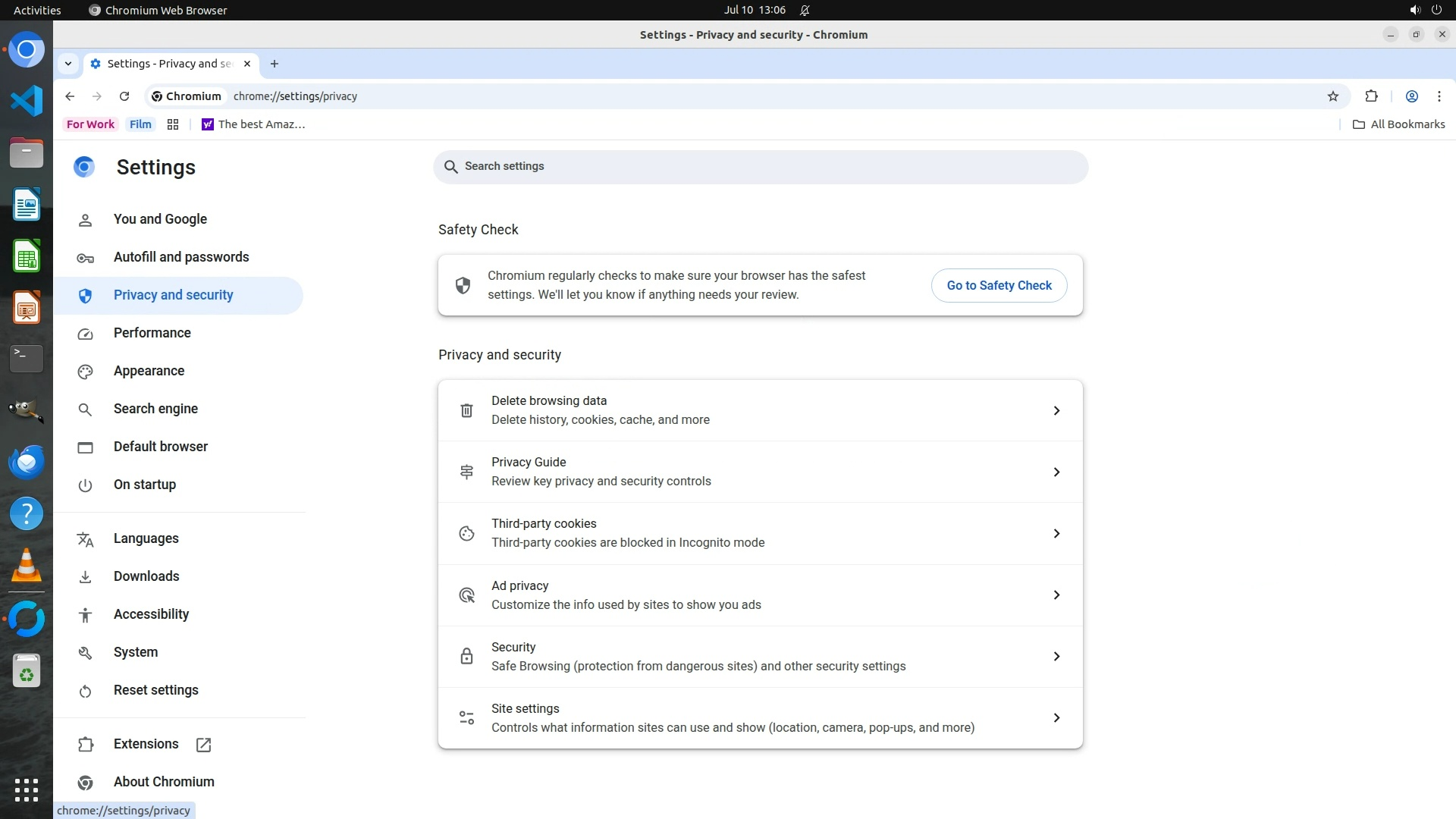The width and height of the screenshot is (1456, 819).
Task: Expand Third-party cookies row arrow
Action: click(1056, 533)
